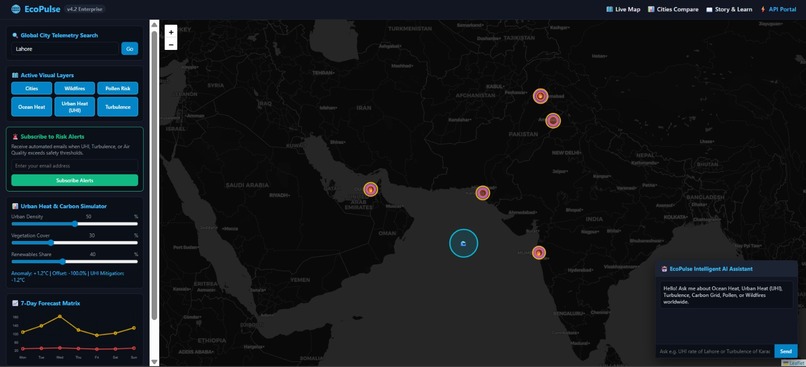Zoom in on the map
This screenshot has width=806, height=367.
tap(171, 31)
